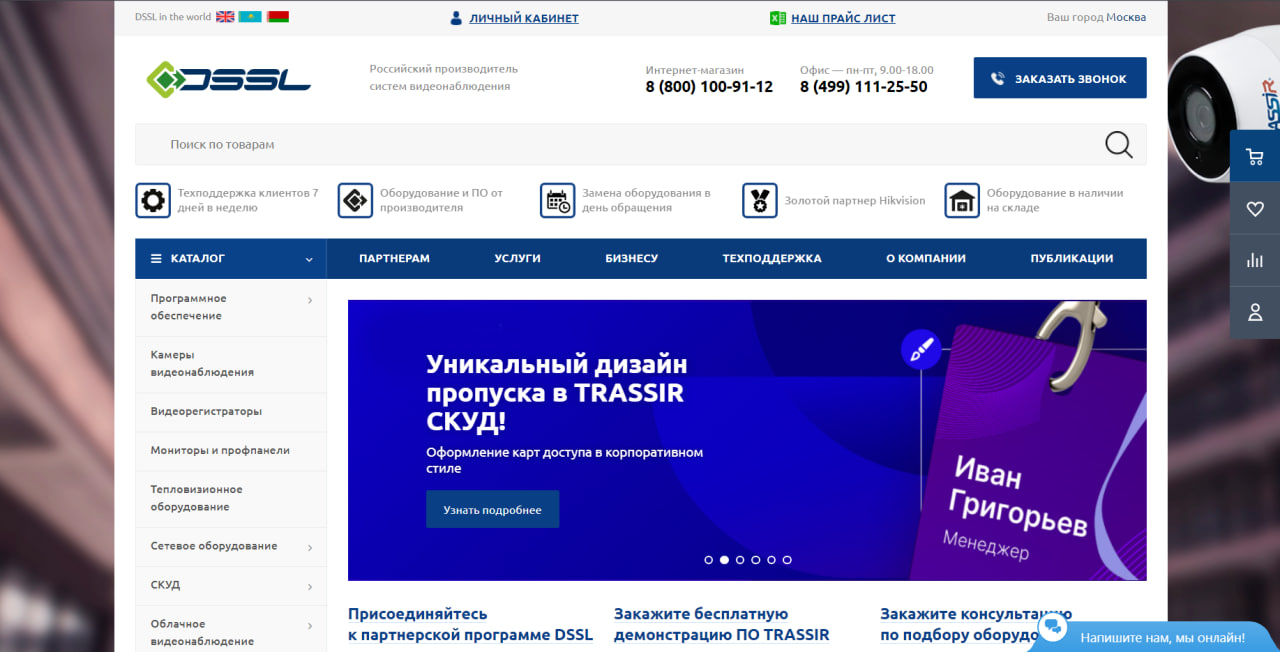Click the warehouse stock icon
Image resolution: width=1280 pixels, height=652 pixels.
[x=962, y=200]
